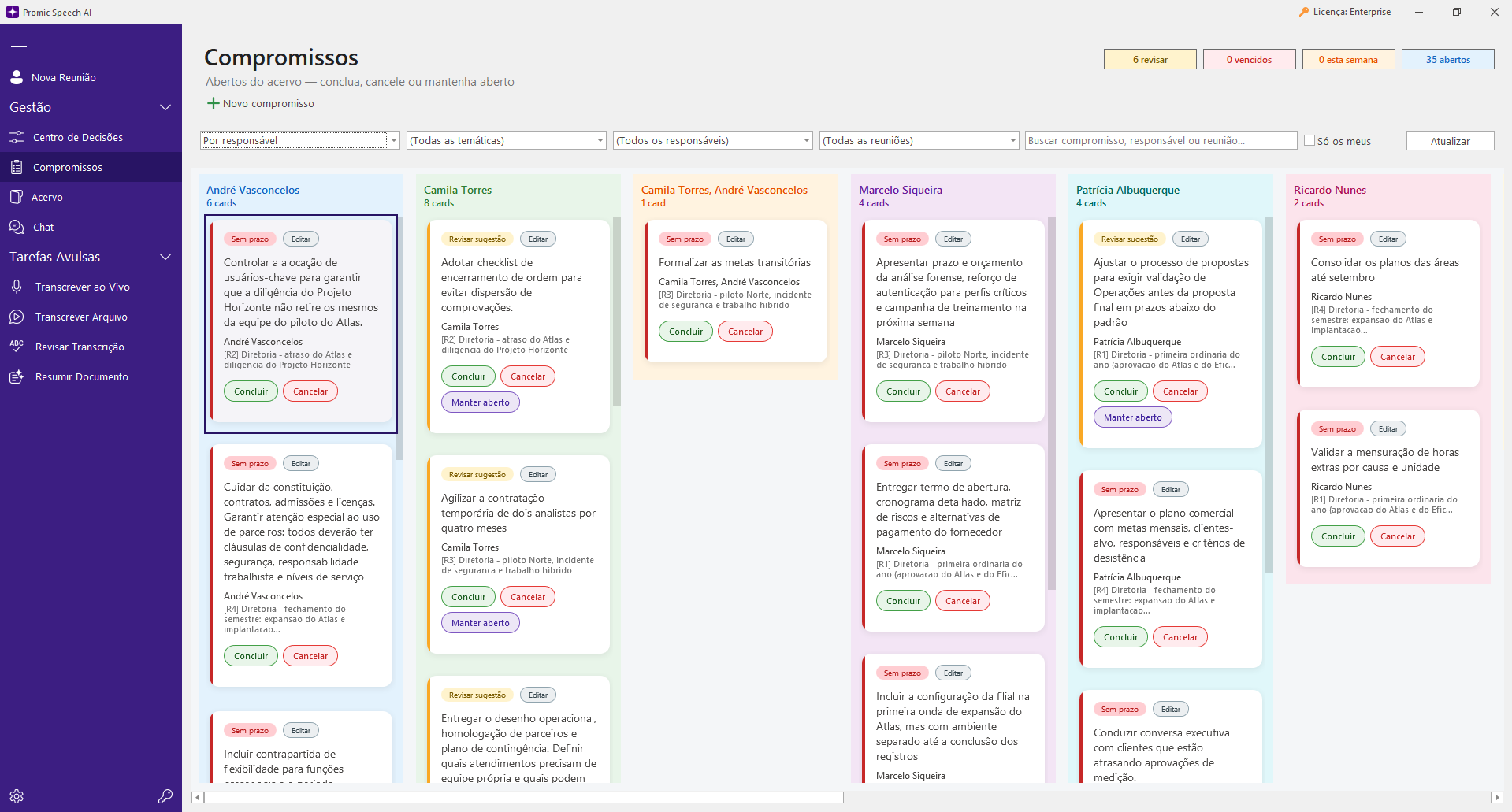
Task: Click the Promic Speech AI app logo
Action: [12, 12]
